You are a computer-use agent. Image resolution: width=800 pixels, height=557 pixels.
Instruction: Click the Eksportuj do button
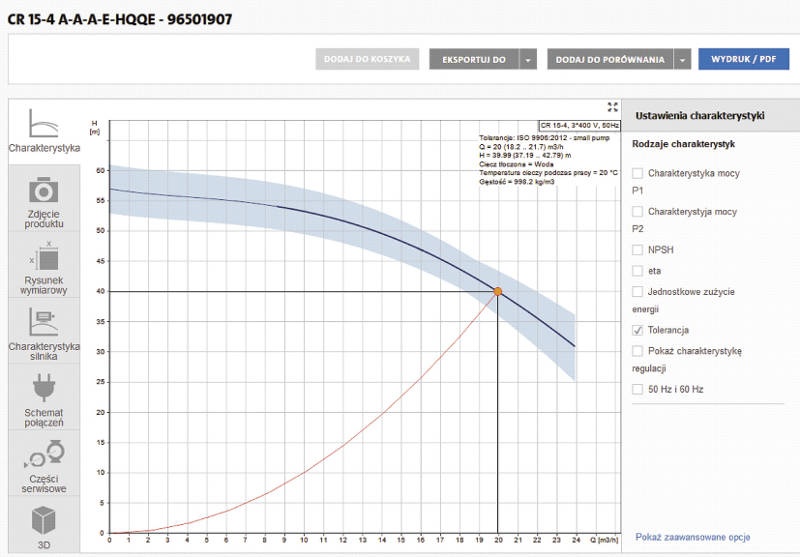(474, 60)
